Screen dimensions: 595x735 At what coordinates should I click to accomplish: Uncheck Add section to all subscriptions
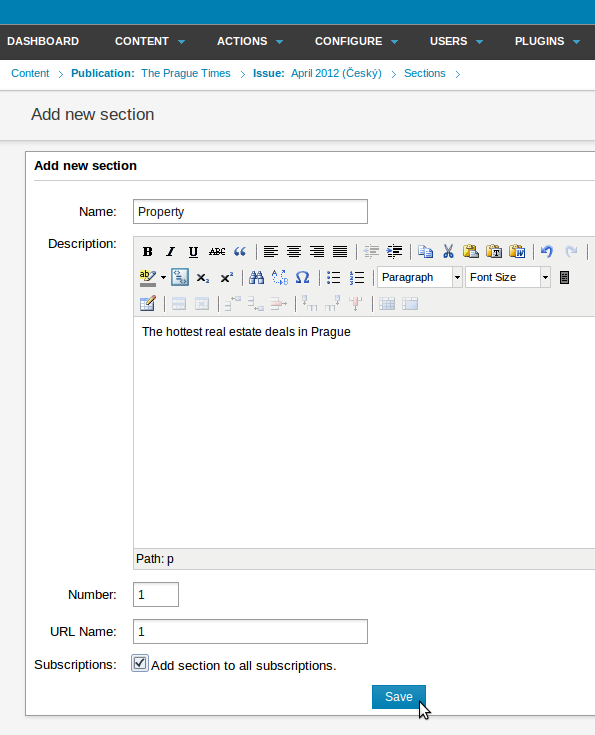point(140,663)
